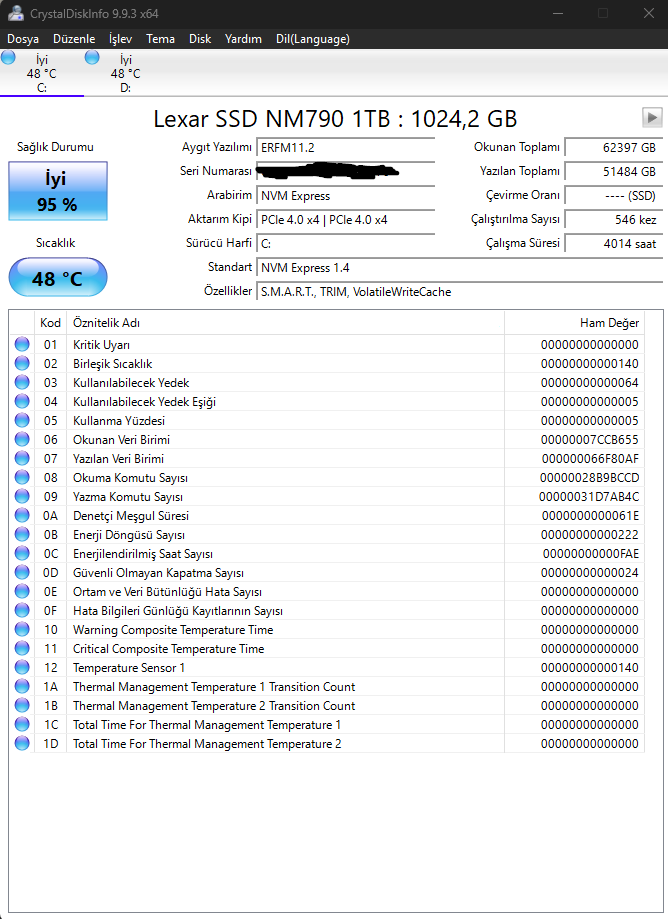Click the next disk arrow button
668x919 pixels.
coord(652,117)
